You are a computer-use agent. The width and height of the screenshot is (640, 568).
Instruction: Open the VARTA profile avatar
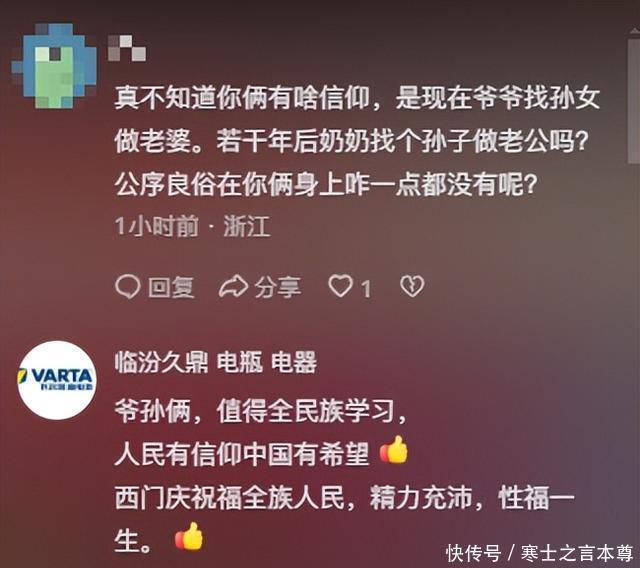tap(57, 380)
